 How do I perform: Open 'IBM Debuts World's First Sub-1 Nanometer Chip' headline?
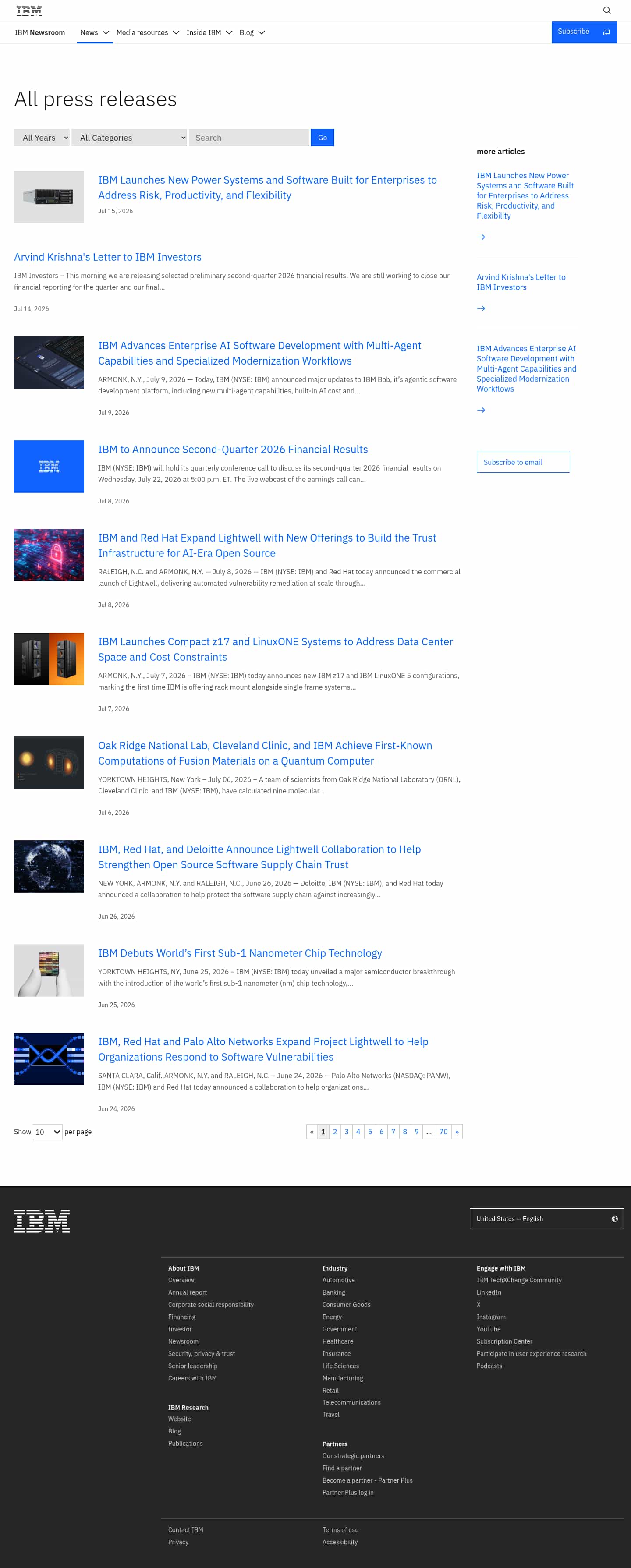(240, 953)
